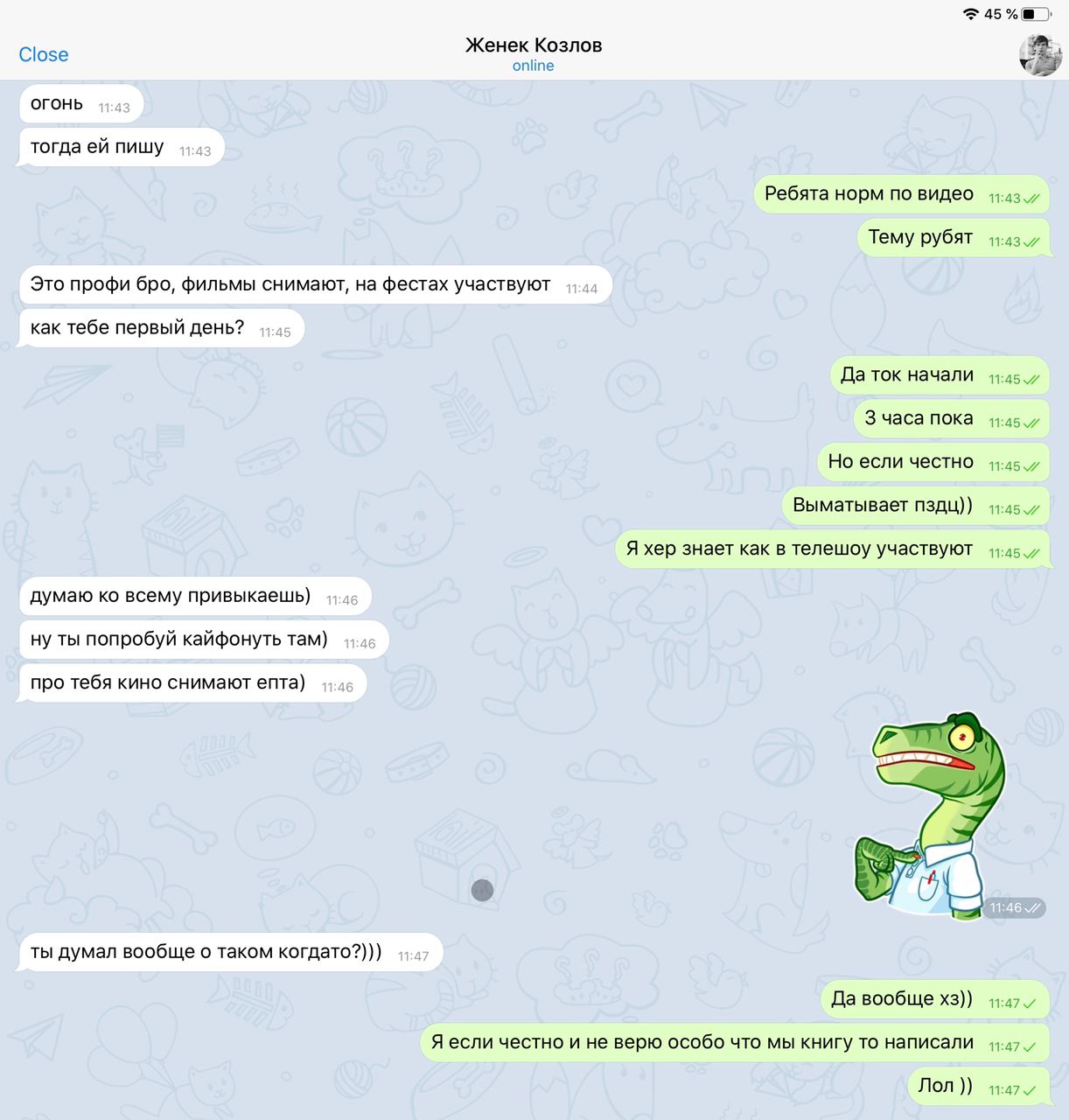Tap the message about writing the book ('книгу то написали')
Screen dimensions: 1069x1120
[x=735, y=1043]
